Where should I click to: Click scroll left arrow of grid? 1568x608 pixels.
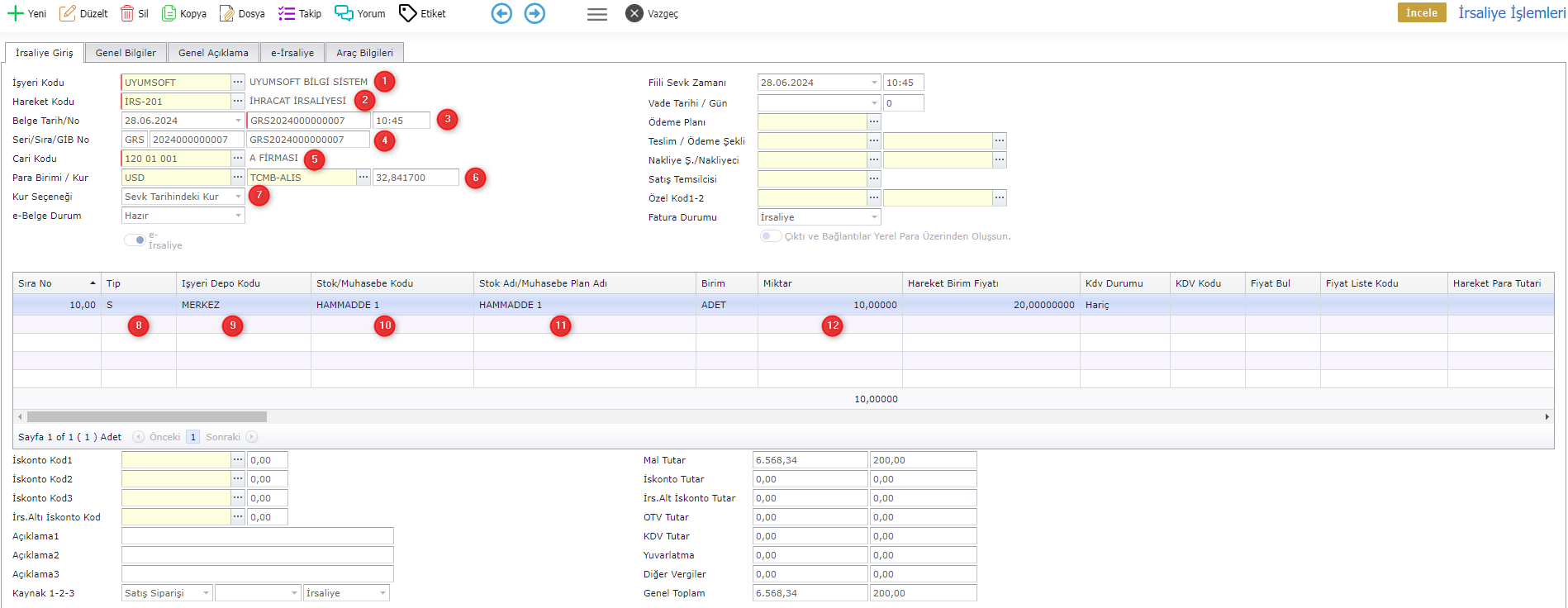tap(20, 416)
